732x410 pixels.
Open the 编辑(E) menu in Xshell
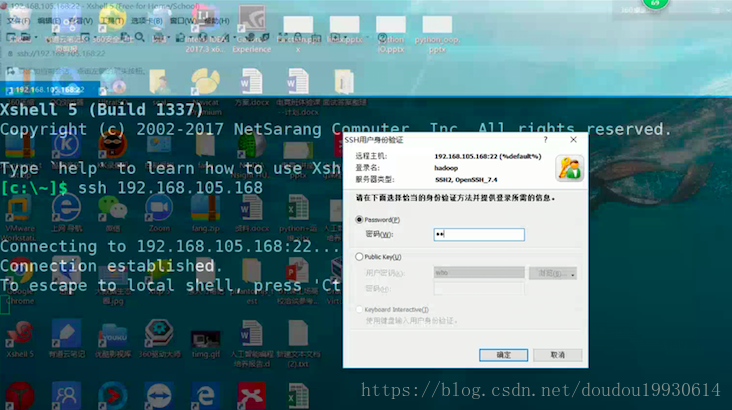pyautogui.click(x=49, y=21)
